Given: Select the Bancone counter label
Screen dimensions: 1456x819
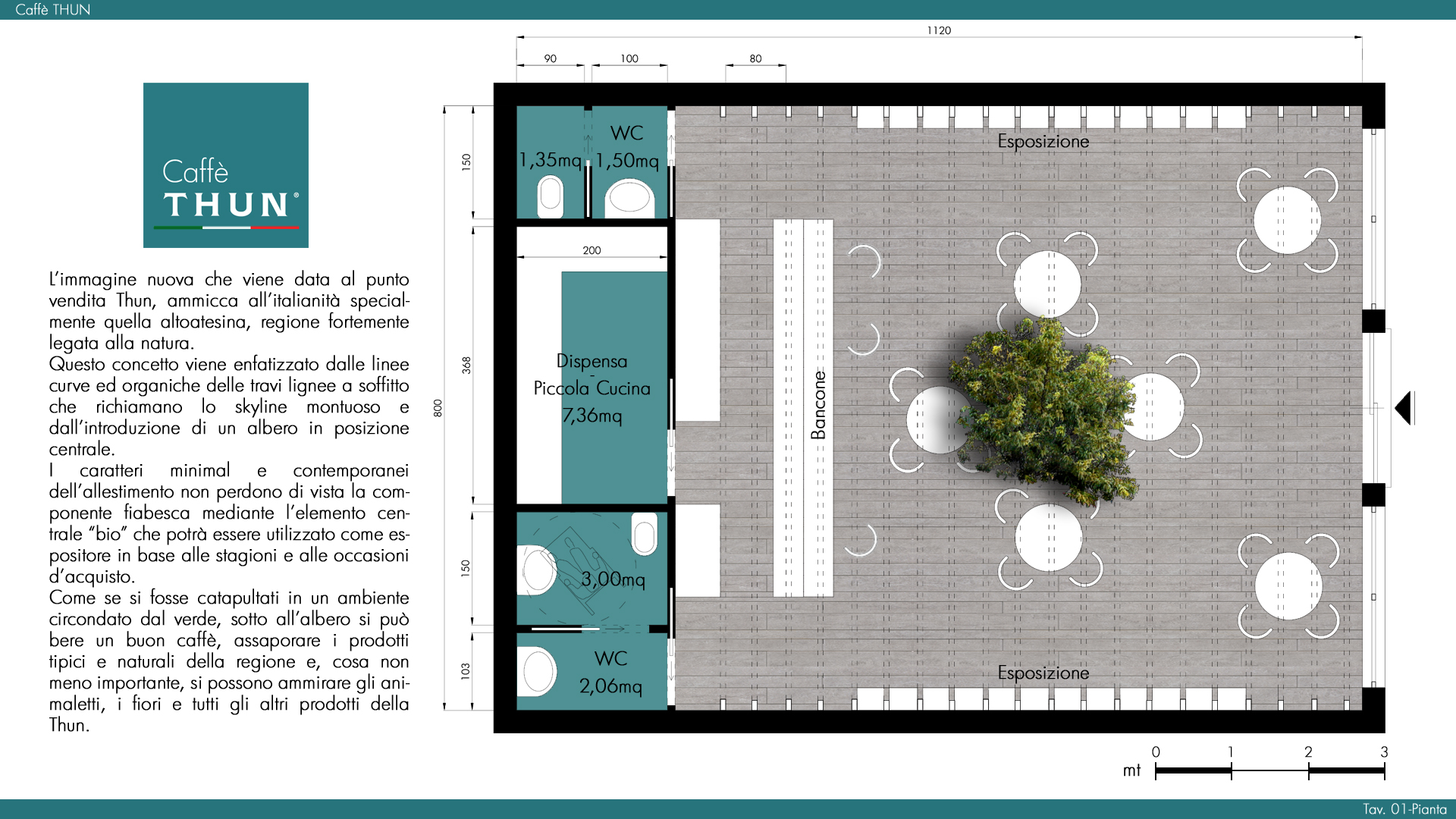Looking at the screenshot, I should point(818,405).
